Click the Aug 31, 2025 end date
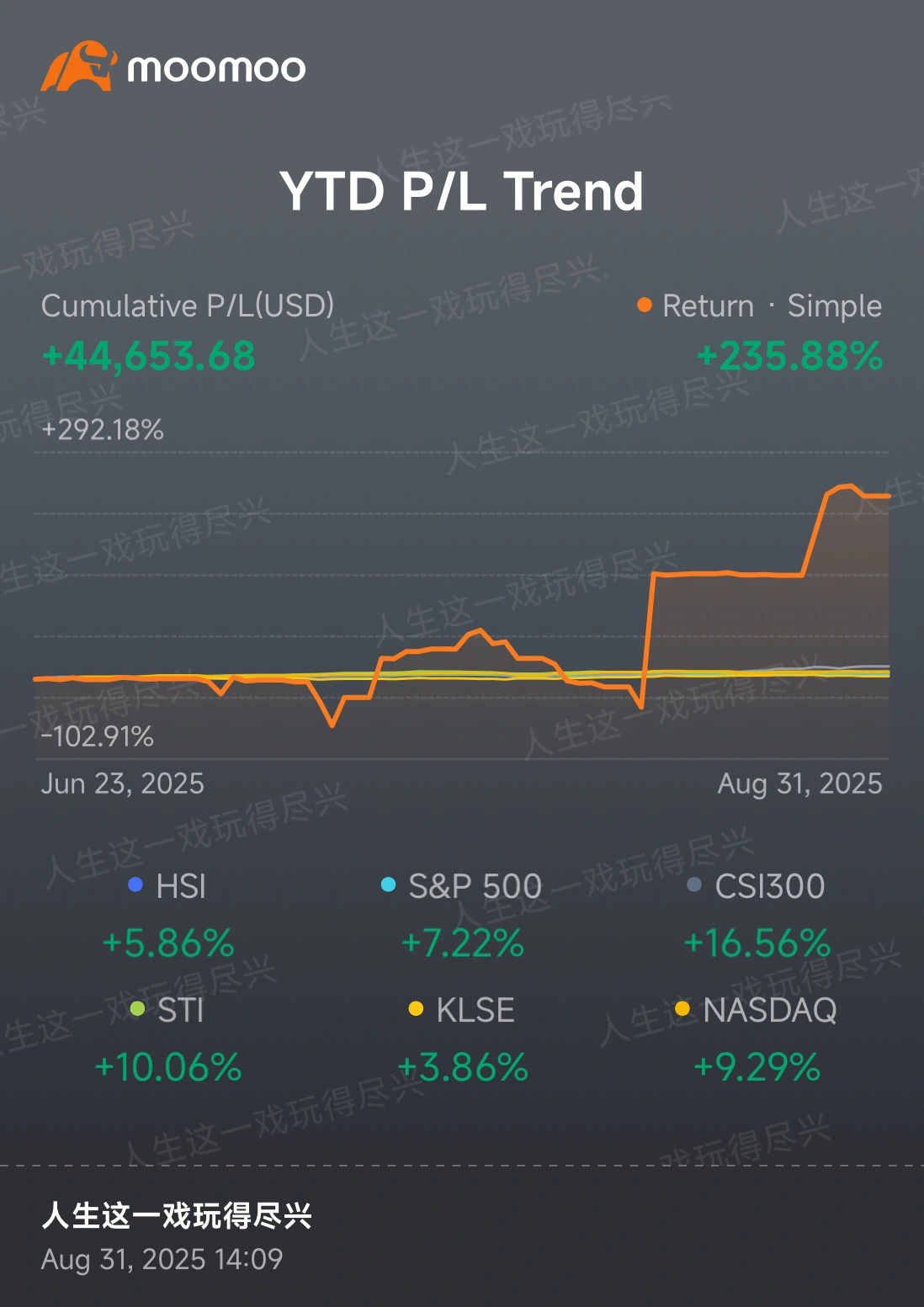This screenshot has height=1307, width=924. pyautogui.click(x=799, y=784)
